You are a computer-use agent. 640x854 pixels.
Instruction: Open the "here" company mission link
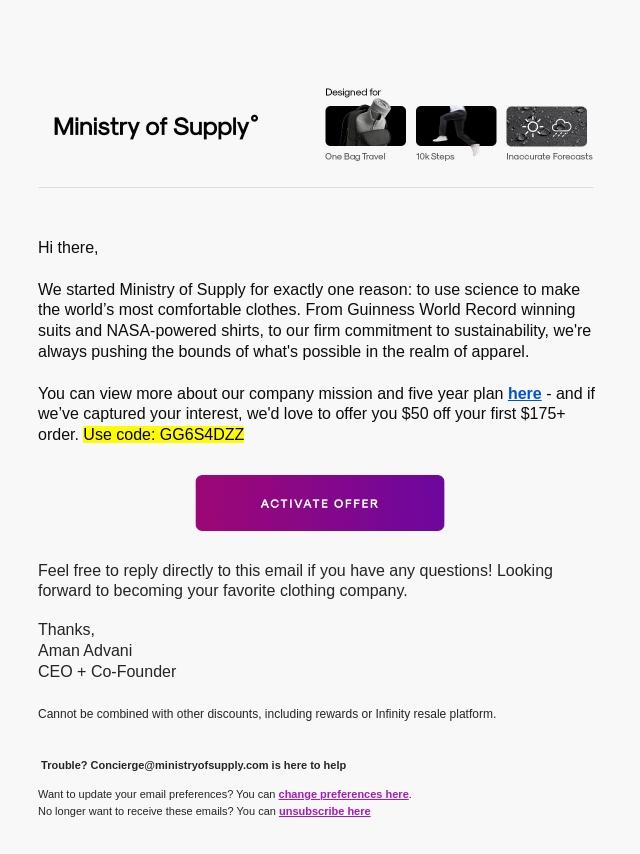point(524,394)
